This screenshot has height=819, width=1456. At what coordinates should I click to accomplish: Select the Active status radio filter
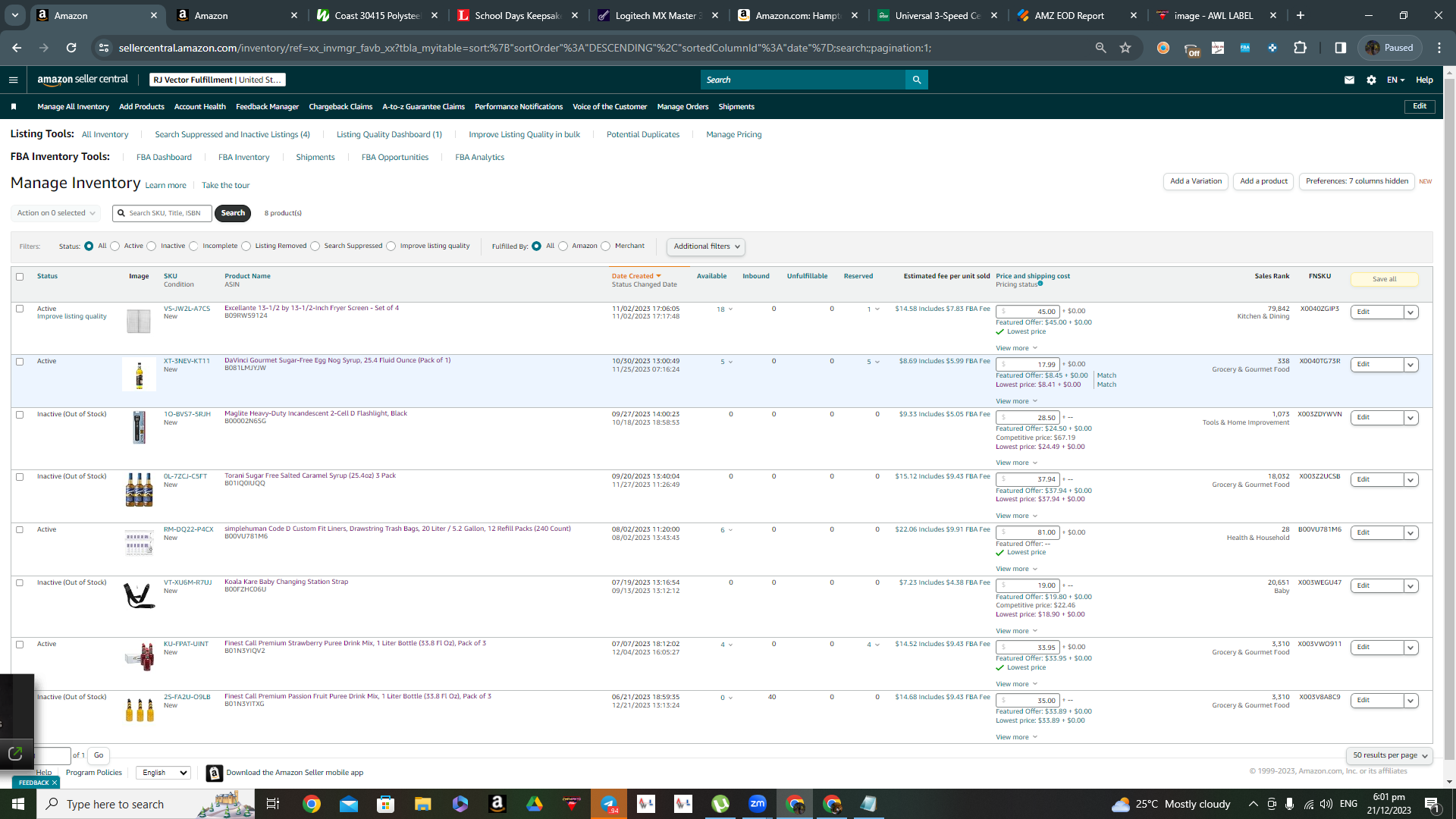coord(115,246)
